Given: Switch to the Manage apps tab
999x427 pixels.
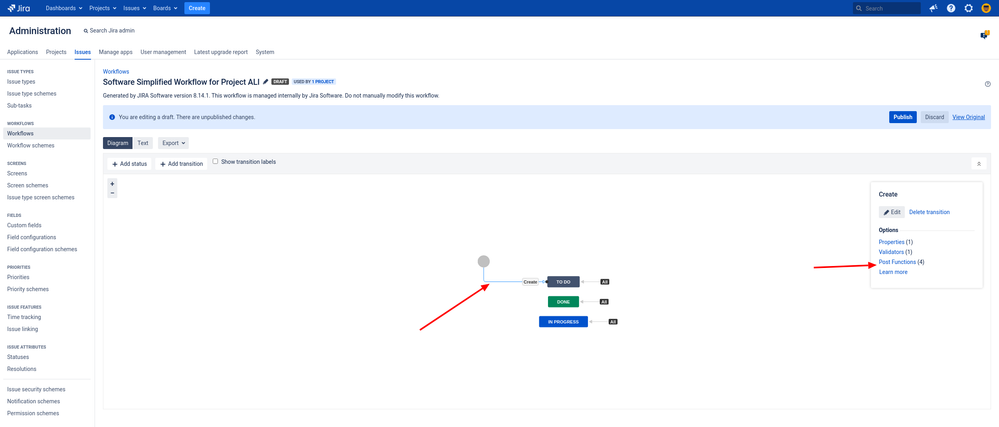Looking at the screenshot, I should coord(115,52).
